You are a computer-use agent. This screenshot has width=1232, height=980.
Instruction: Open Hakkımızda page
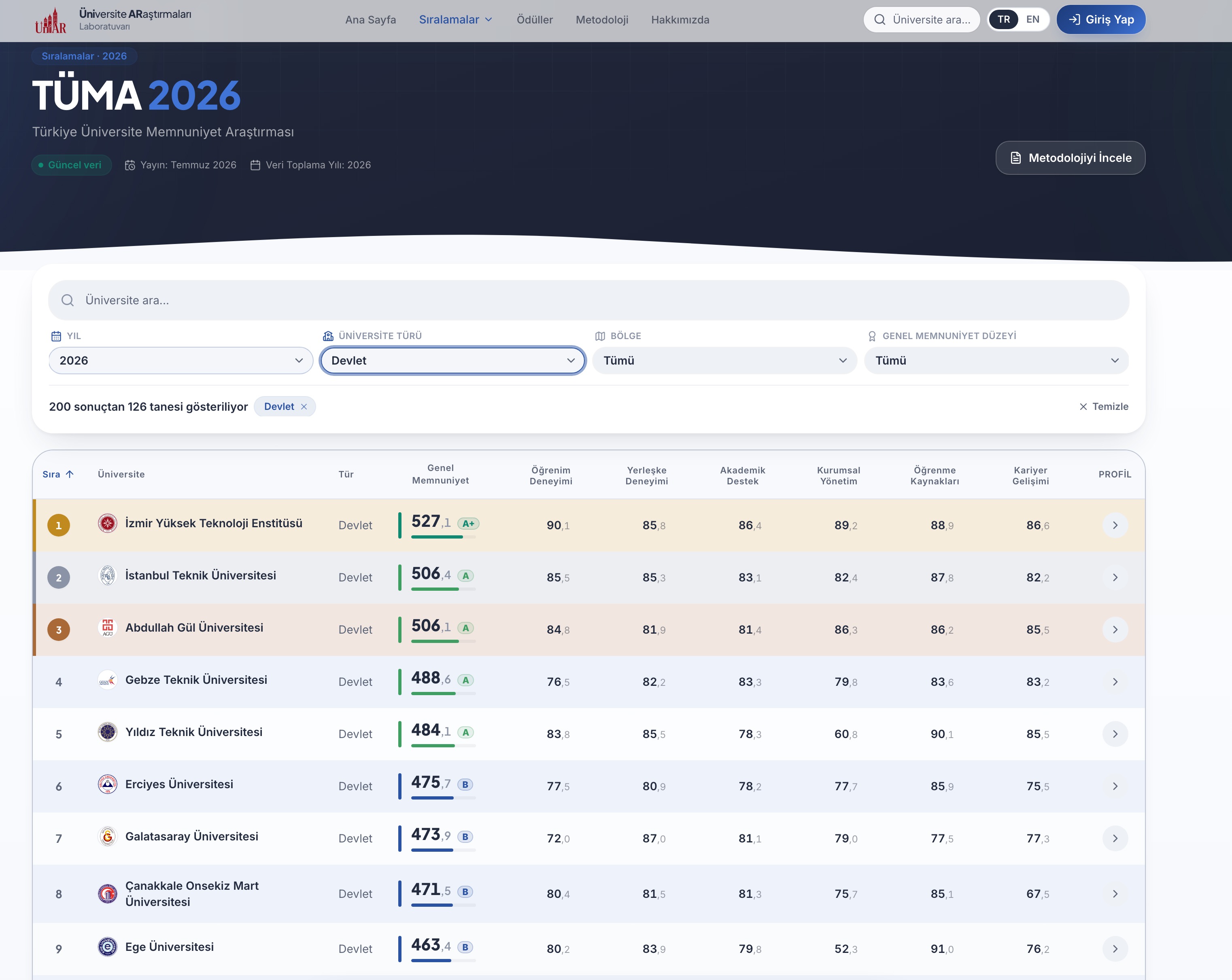(x=680, y=20)
